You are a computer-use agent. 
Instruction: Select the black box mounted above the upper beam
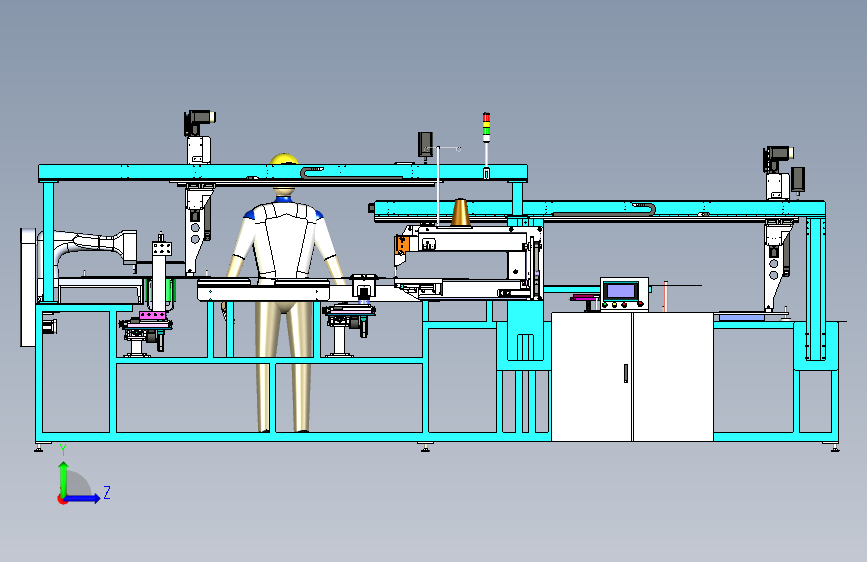tap(425, 144)
